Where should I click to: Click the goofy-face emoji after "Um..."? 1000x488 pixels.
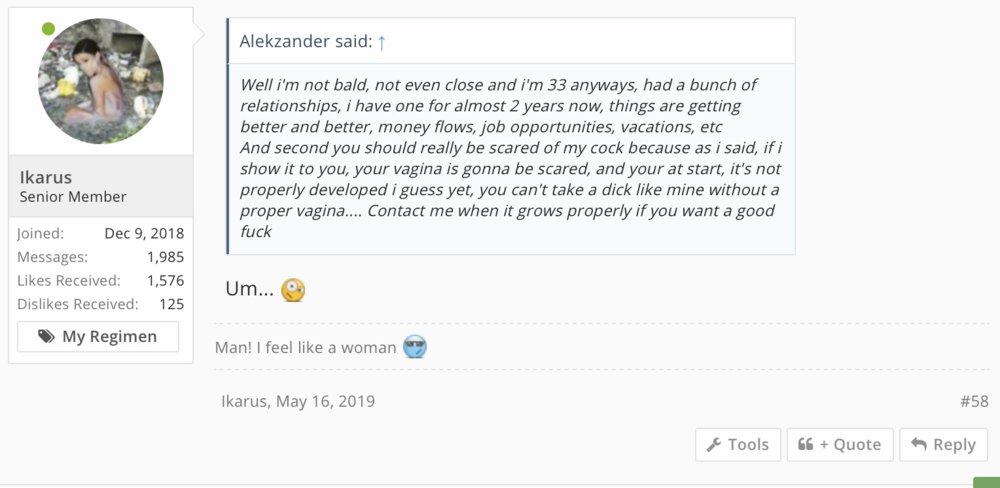(293, 290)
